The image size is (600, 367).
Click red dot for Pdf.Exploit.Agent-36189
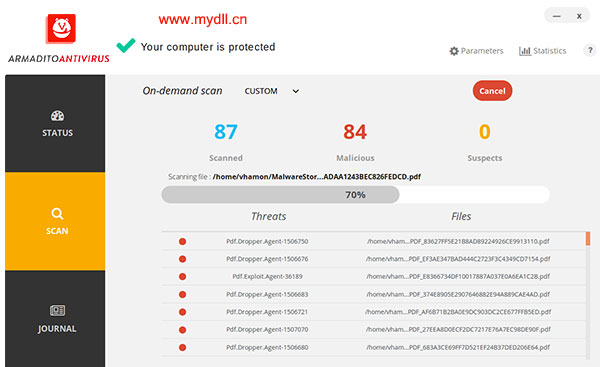pos(183,277)
